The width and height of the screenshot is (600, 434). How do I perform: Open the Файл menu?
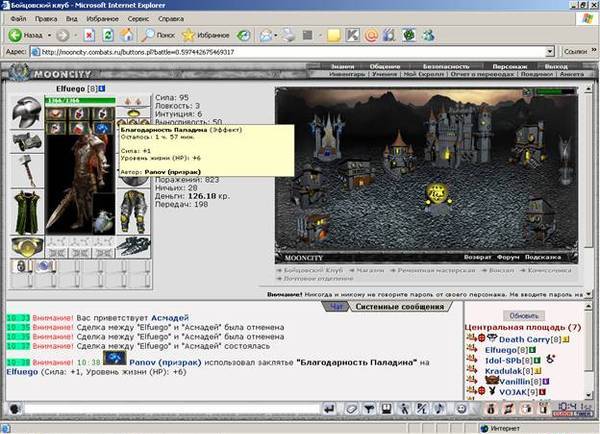pos(18,19)
